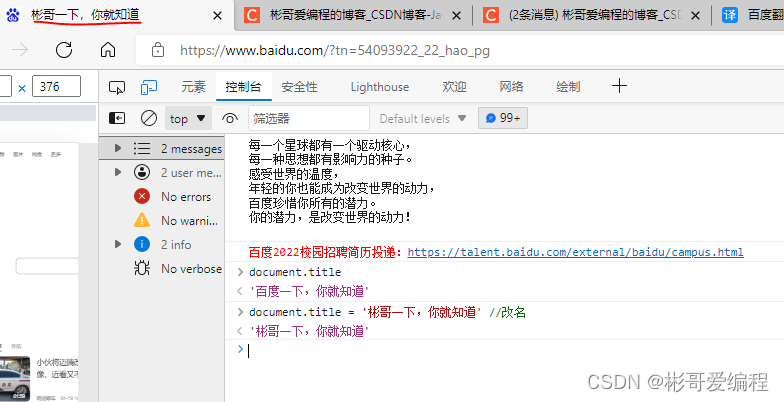The image size is (784, 402).
Task: Open the Lighthouse tab
Action: tap(380, 87)
